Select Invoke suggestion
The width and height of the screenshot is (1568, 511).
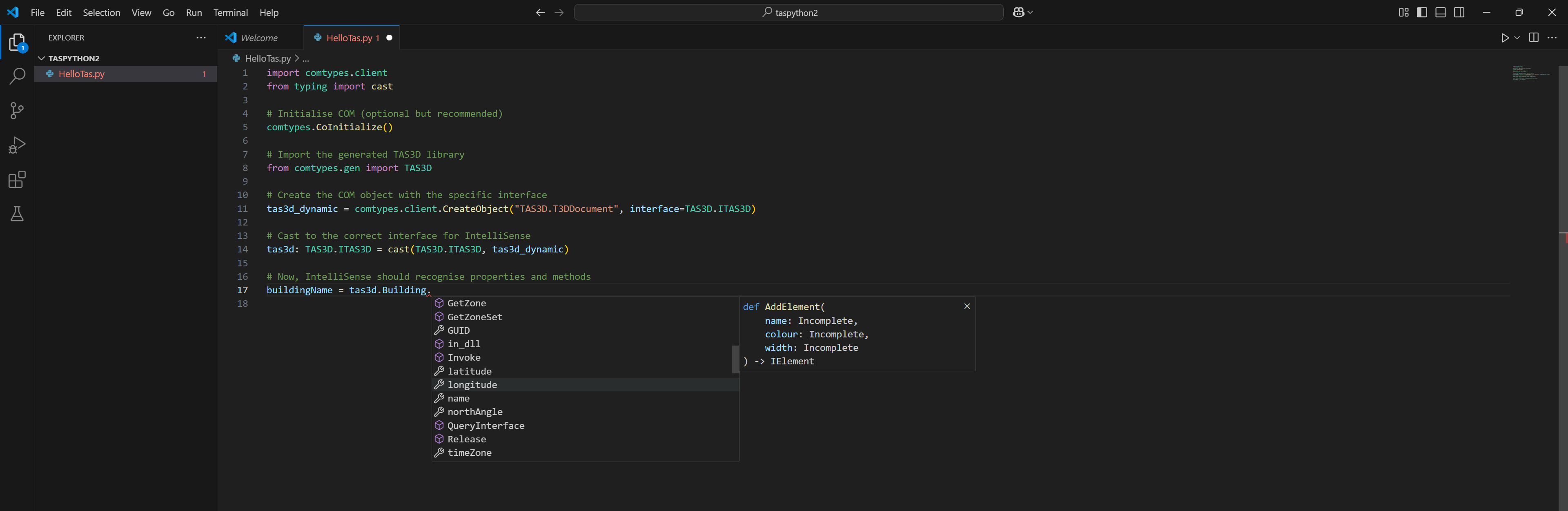point(586,357)
